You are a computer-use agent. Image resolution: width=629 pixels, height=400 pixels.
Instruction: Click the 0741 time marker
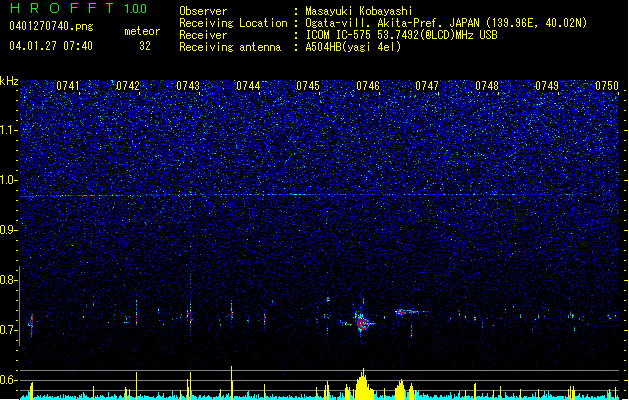point(68,86)
